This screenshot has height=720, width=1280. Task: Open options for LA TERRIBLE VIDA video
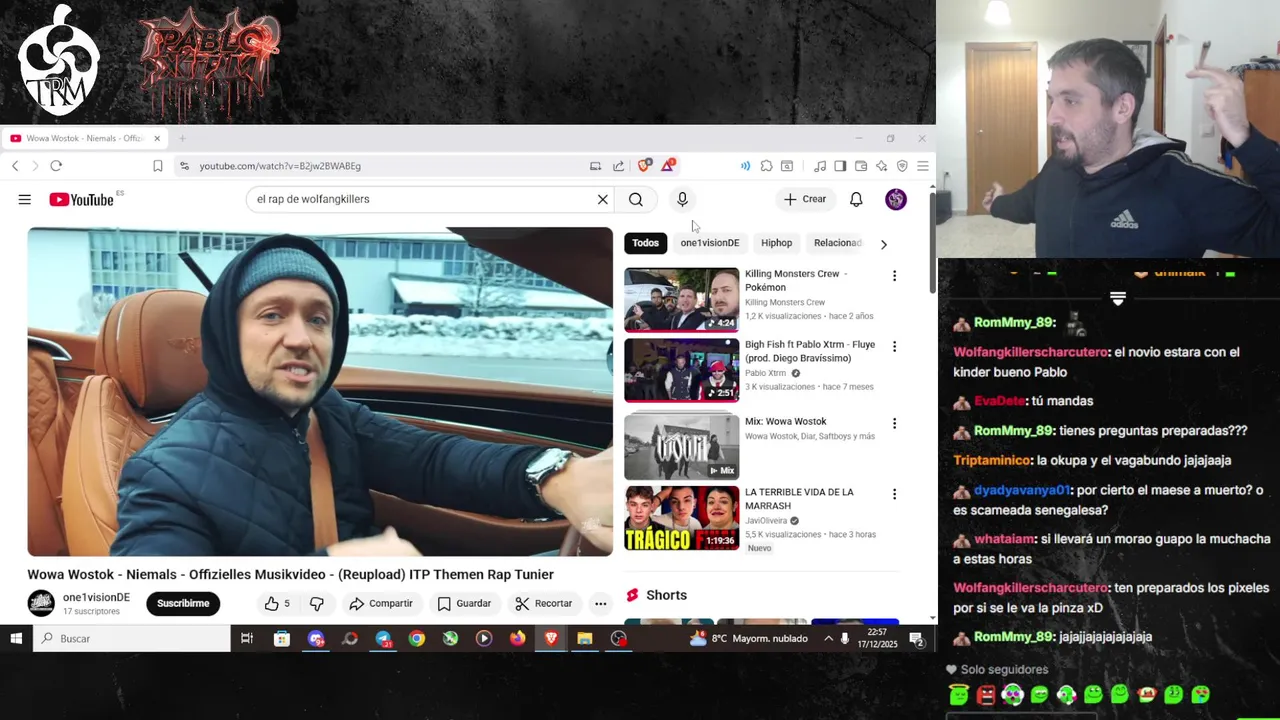[x=894, y=494]
